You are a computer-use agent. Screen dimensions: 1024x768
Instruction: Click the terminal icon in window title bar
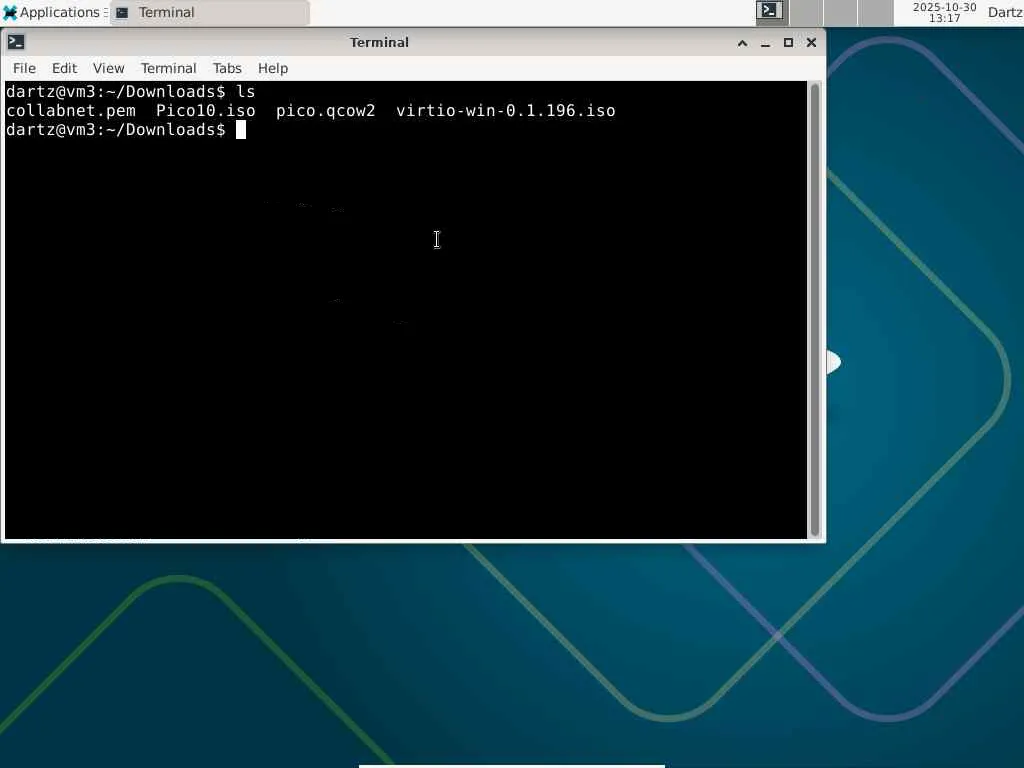(x=16, y=42)
